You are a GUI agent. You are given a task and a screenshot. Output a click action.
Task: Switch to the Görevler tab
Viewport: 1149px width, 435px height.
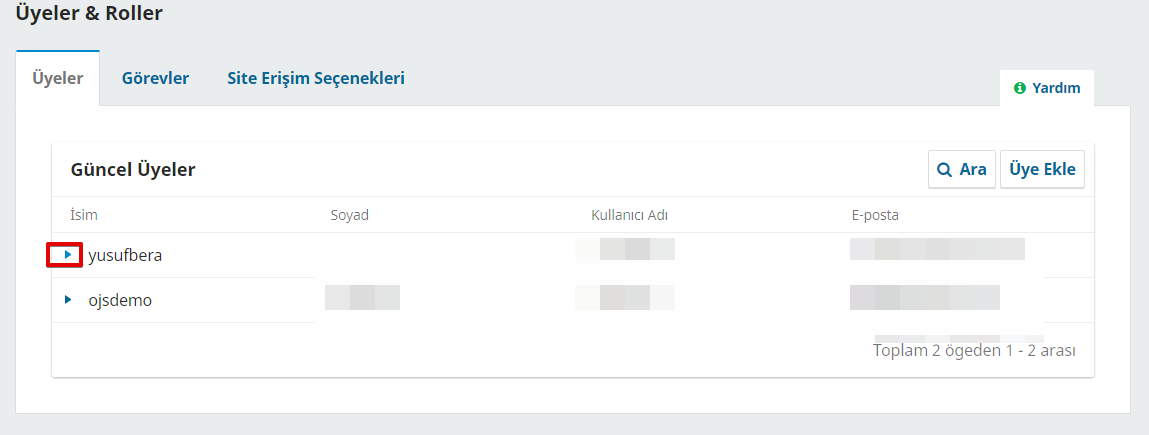pyautogui.click(x=155, y=78)
